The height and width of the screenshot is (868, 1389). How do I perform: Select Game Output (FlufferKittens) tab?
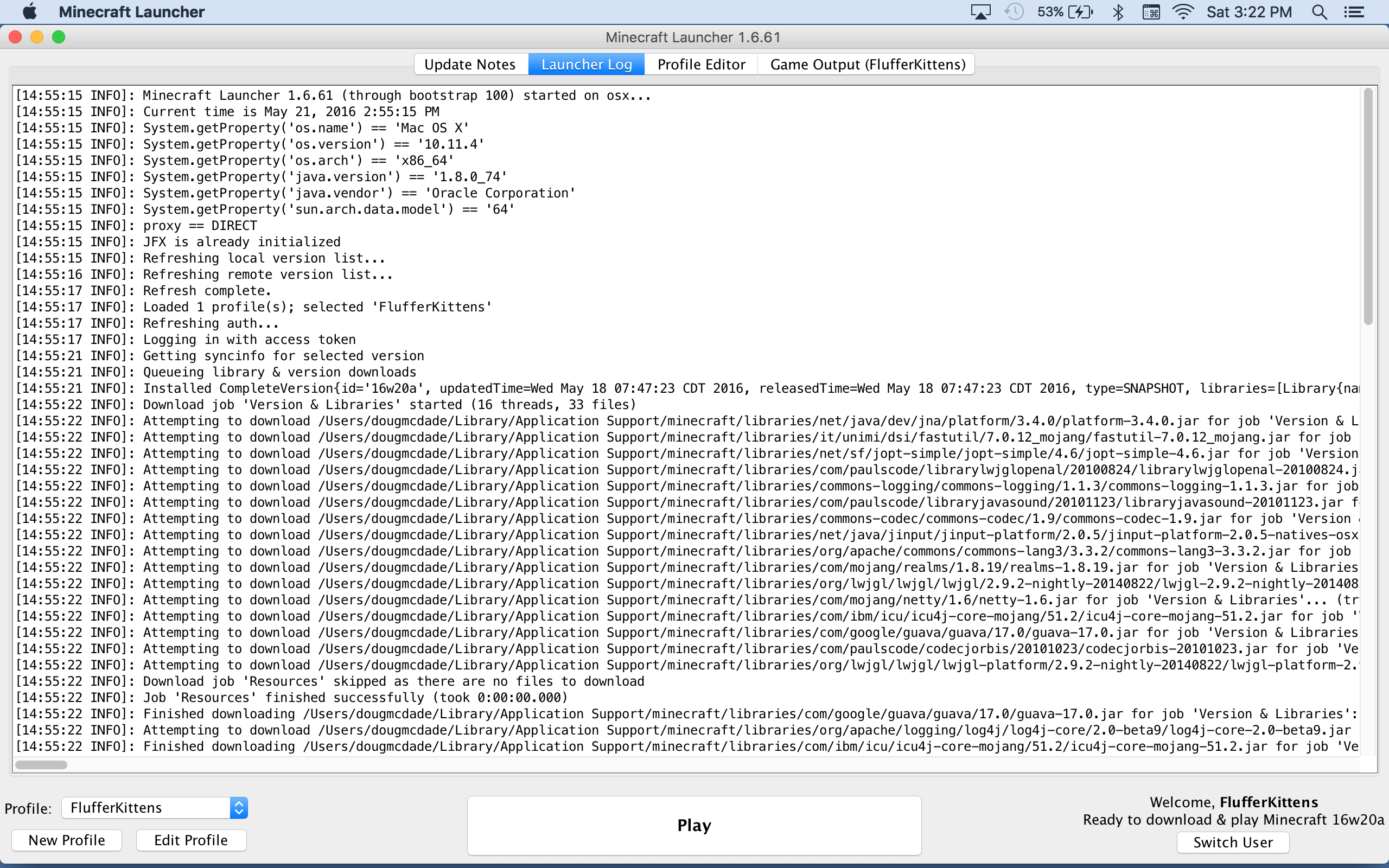867,65
